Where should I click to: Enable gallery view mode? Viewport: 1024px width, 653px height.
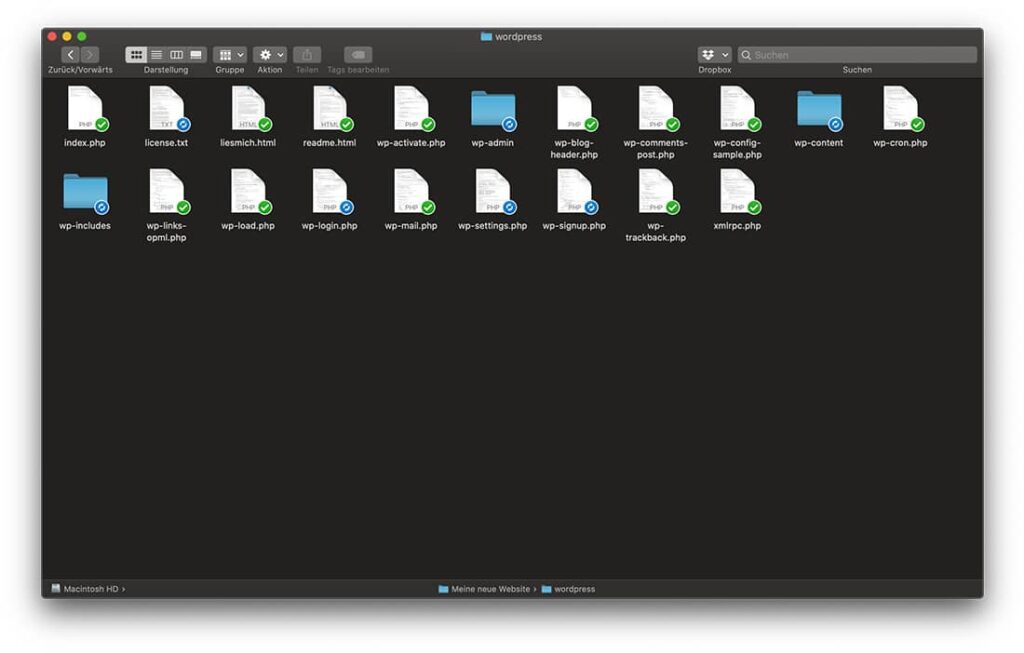[195, 54]
